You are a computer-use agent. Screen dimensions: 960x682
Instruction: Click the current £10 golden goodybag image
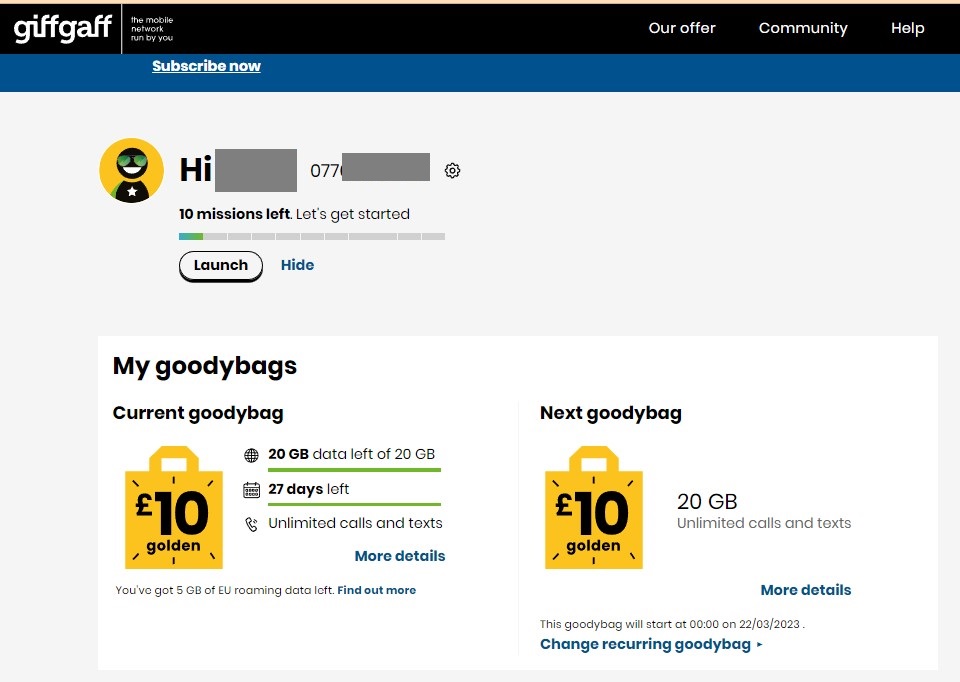click(x=174, y=508)
